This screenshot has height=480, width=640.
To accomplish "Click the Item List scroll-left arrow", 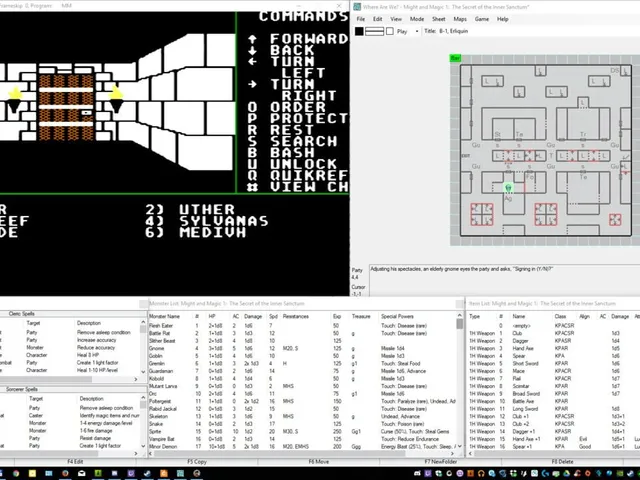I will [x=472, y=453].
